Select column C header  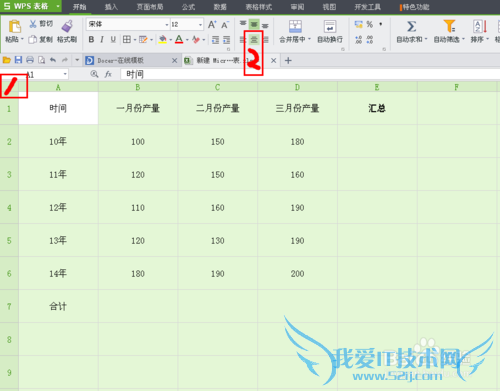218,87
